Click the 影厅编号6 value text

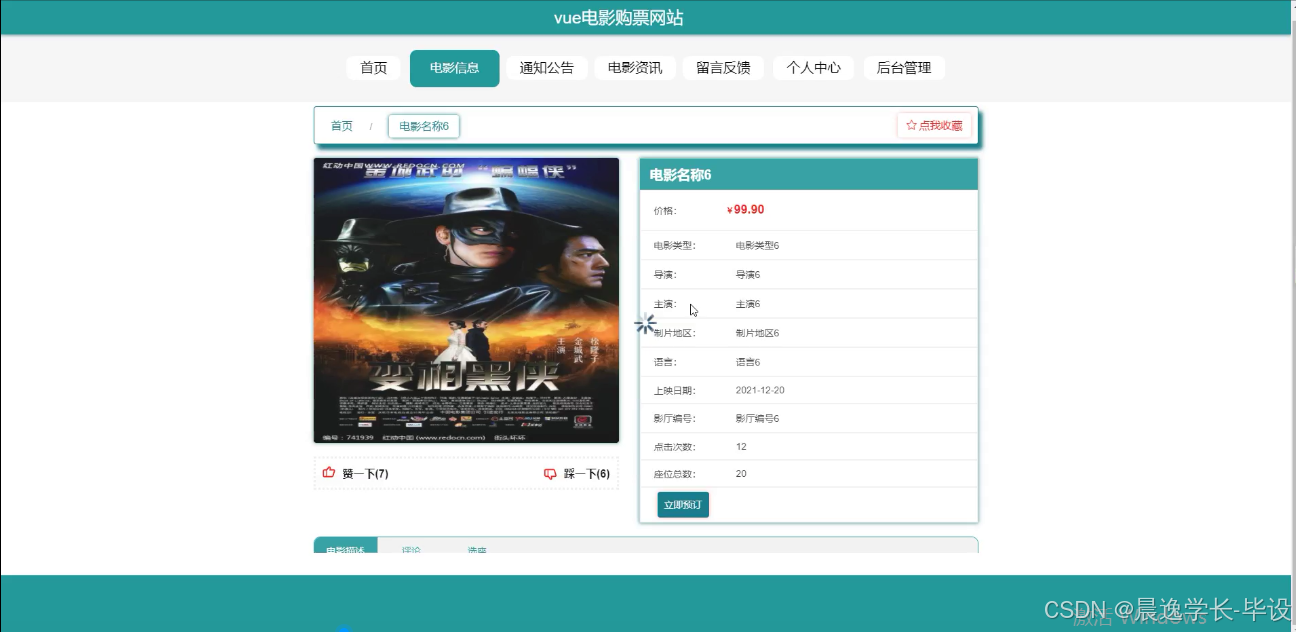click(x=757, y=419)
